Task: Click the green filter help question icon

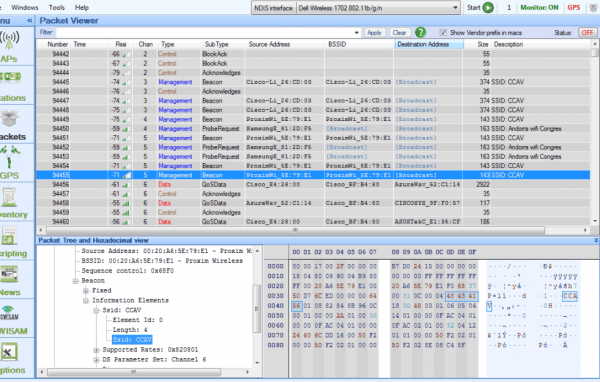Action: pos(421,33)
